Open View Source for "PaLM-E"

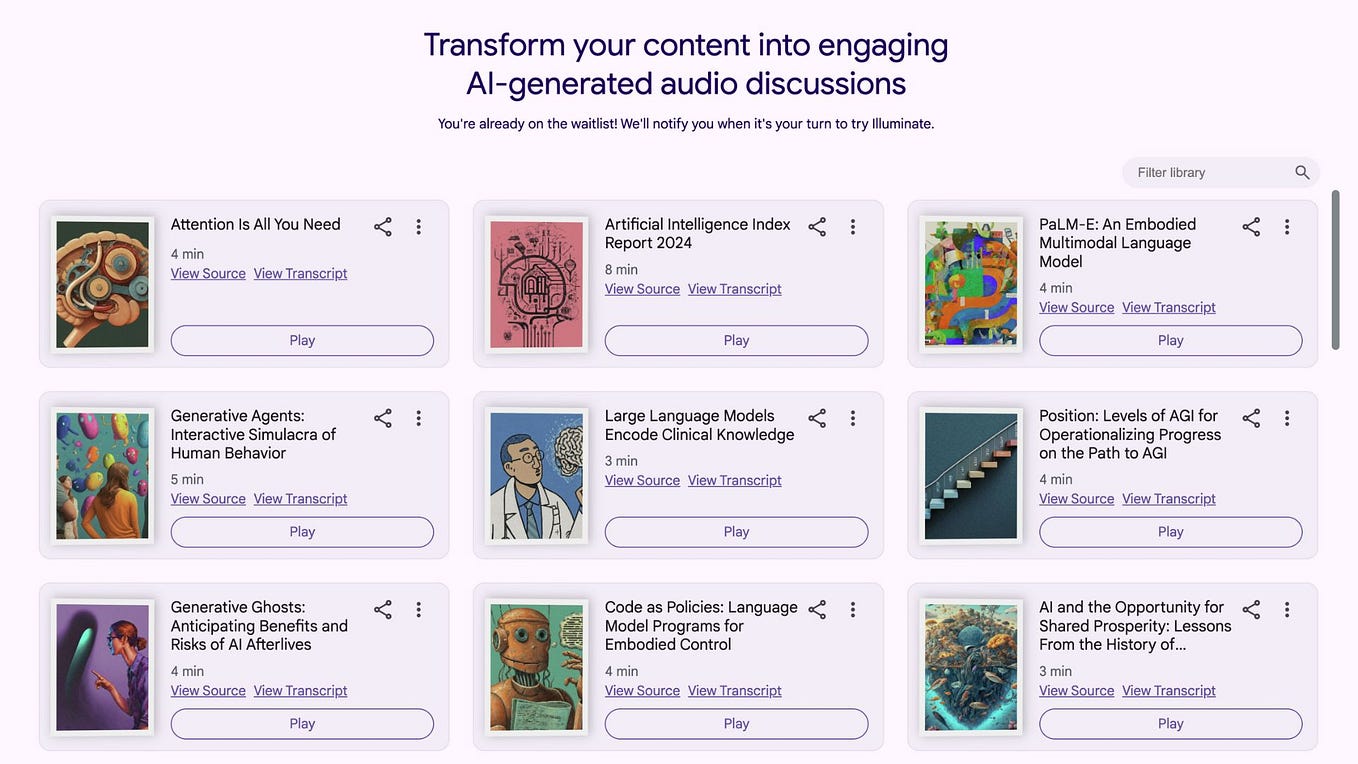tap(1076, 307)
